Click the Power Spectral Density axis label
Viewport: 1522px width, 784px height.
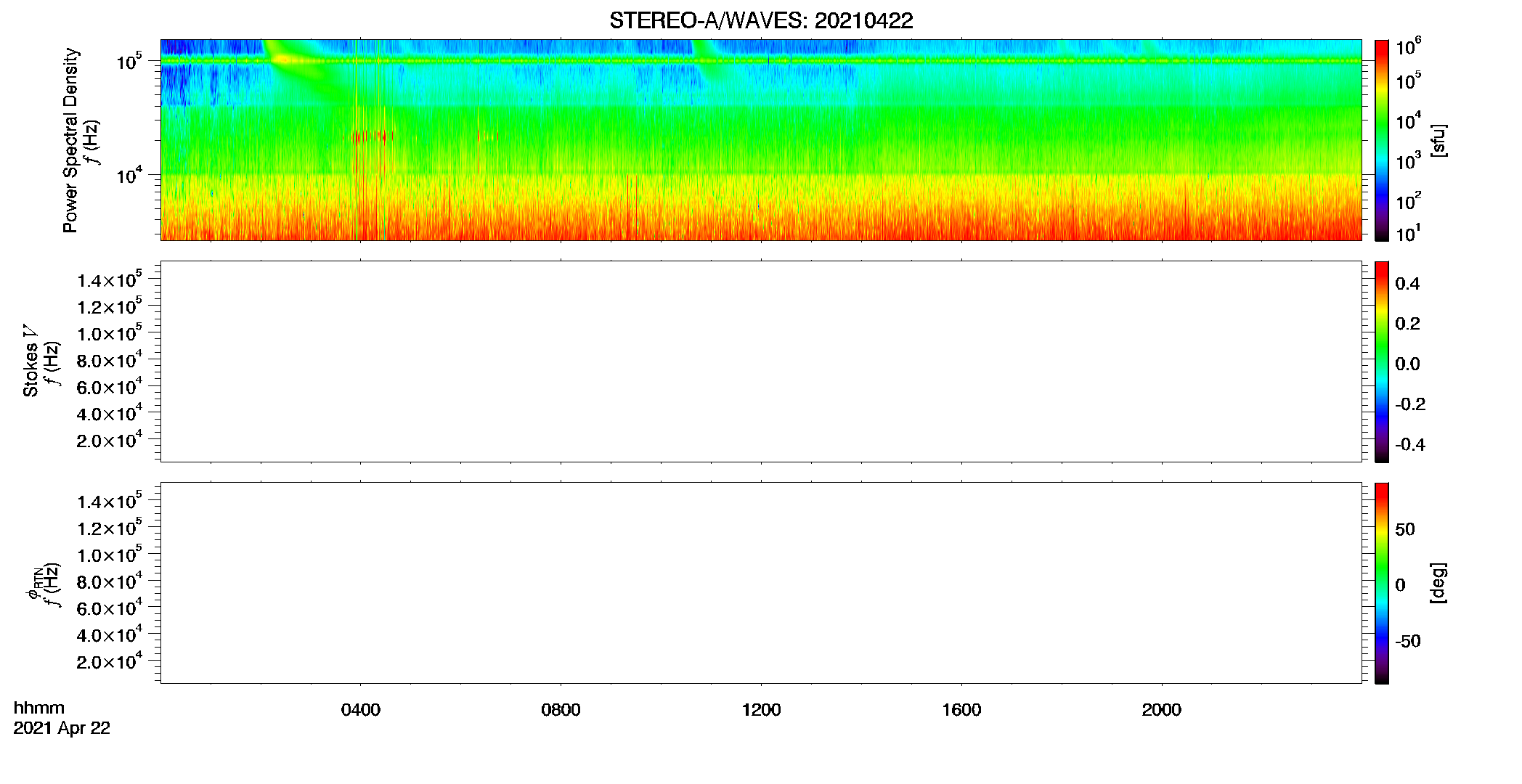coord(70,140)
